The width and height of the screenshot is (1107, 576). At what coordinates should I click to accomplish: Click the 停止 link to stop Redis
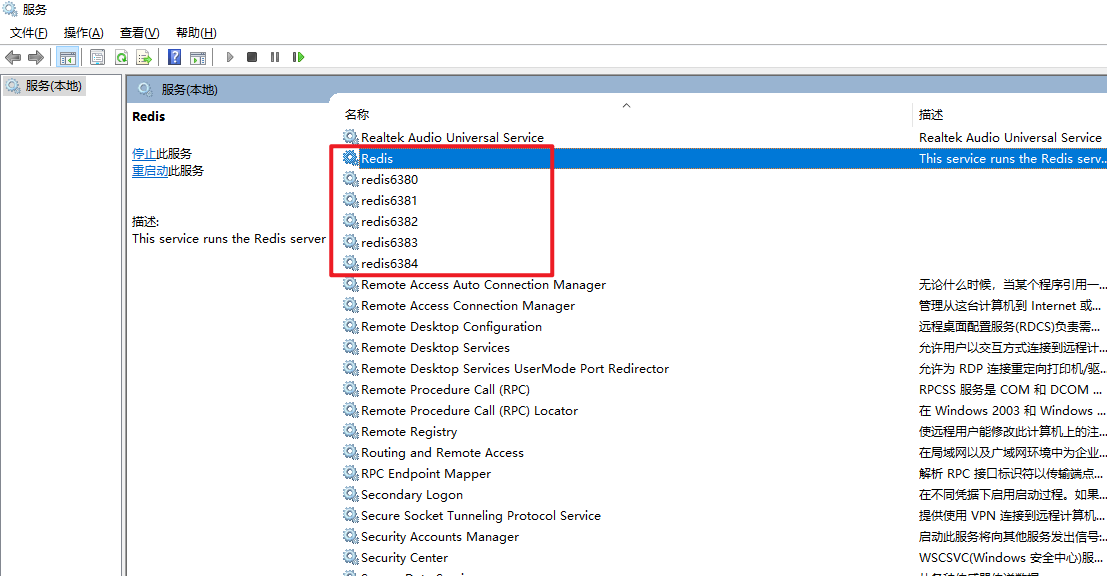click(x=144, y=154)
